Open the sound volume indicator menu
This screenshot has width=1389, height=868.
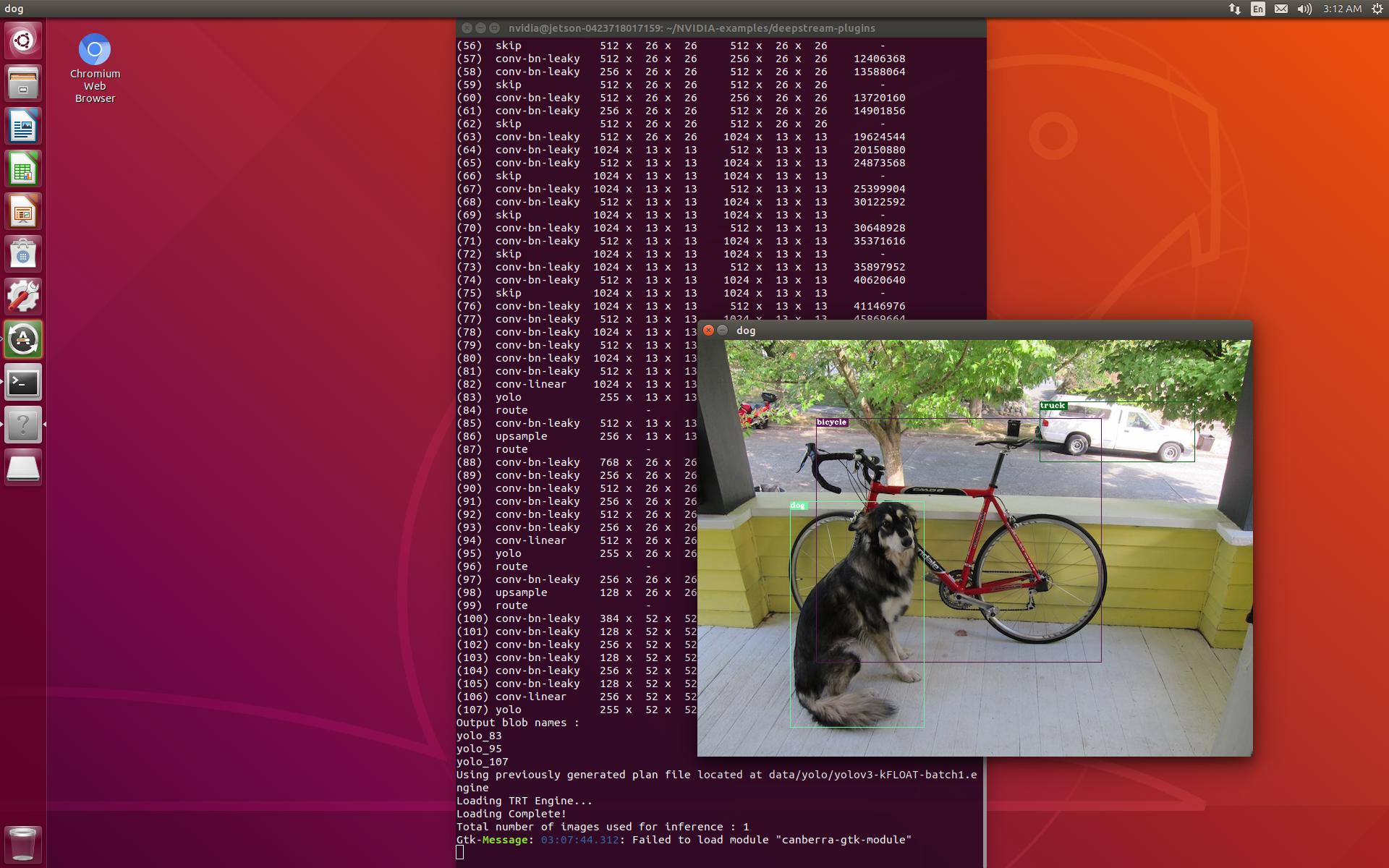coord(1304,9)
